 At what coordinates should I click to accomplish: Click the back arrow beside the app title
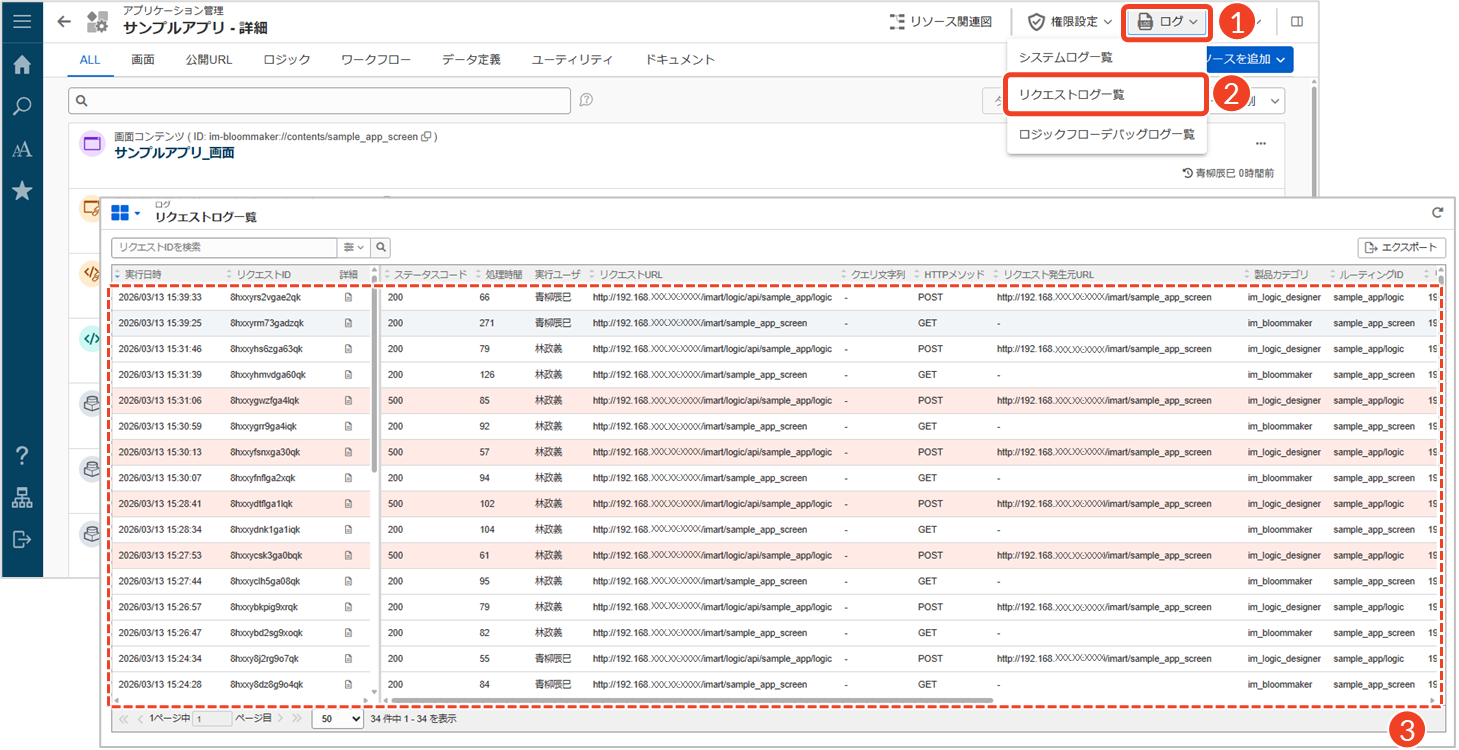[64, 21]
